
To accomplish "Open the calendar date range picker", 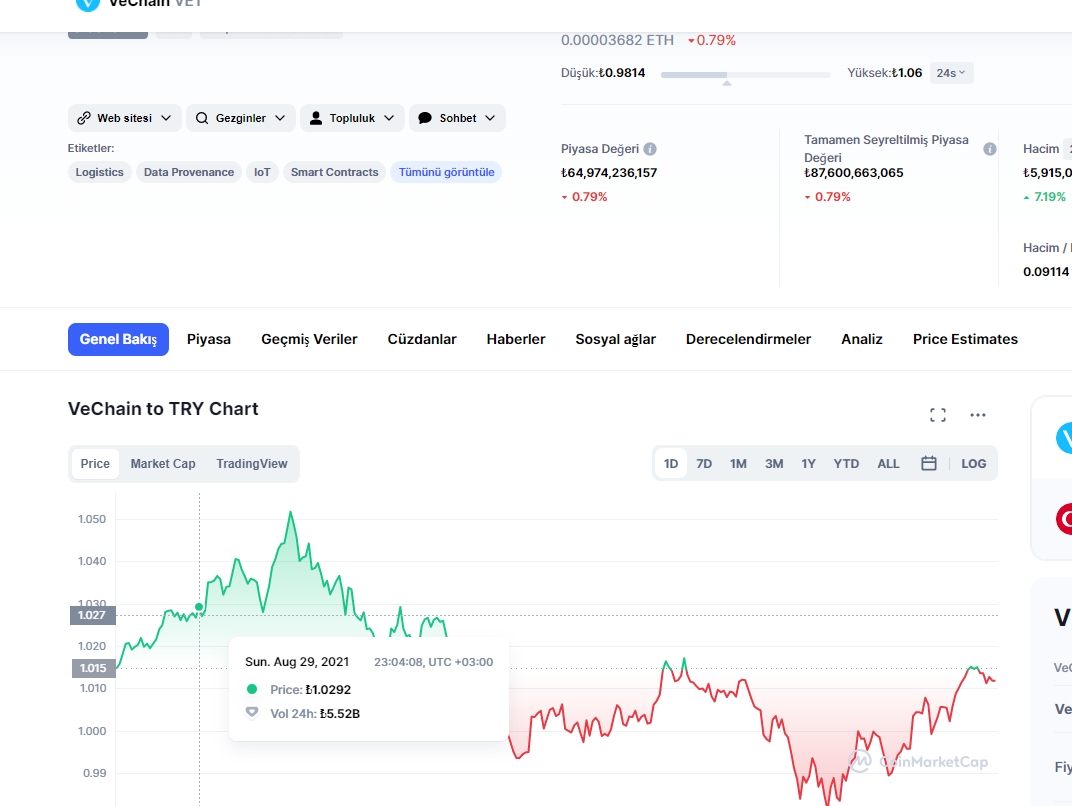I will coord(928,464).
